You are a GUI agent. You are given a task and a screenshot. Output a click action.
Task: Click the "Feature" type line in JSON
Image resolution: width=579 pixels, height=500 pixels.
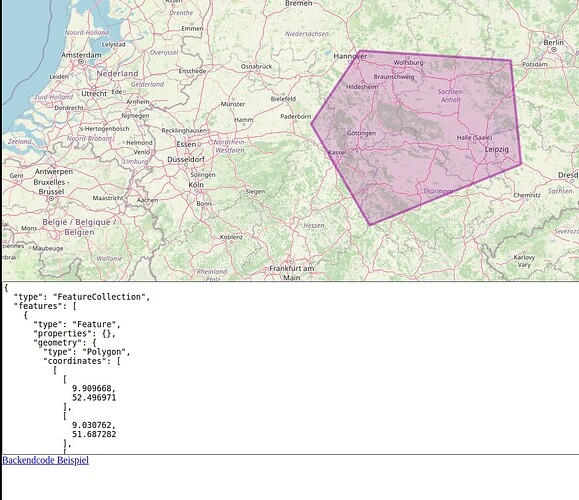77,324
